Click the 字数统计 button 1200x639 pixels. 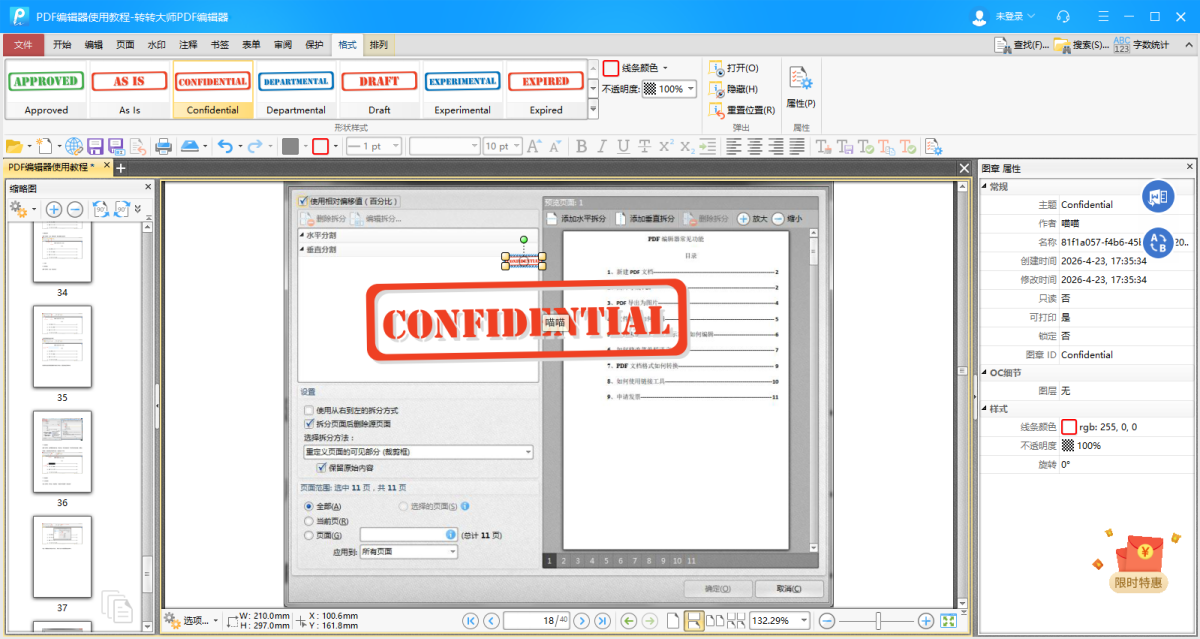click(1141, 45)
